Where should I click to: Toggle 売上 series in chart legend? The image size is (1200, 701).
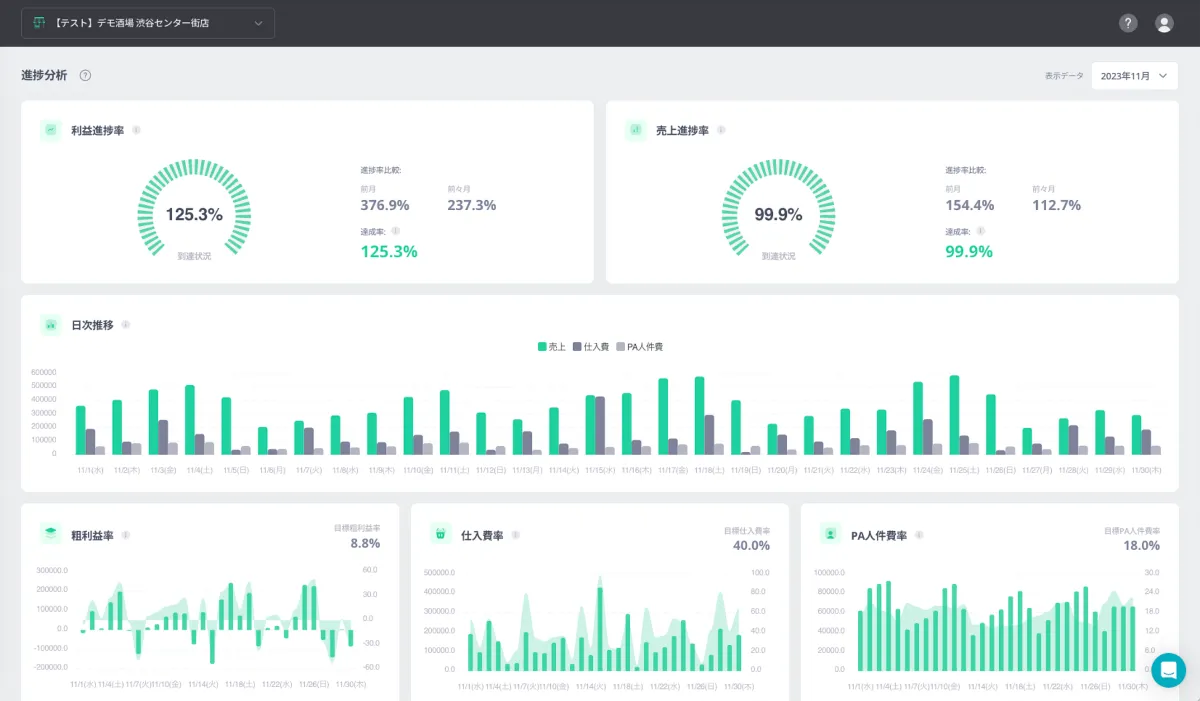point(551,347)
